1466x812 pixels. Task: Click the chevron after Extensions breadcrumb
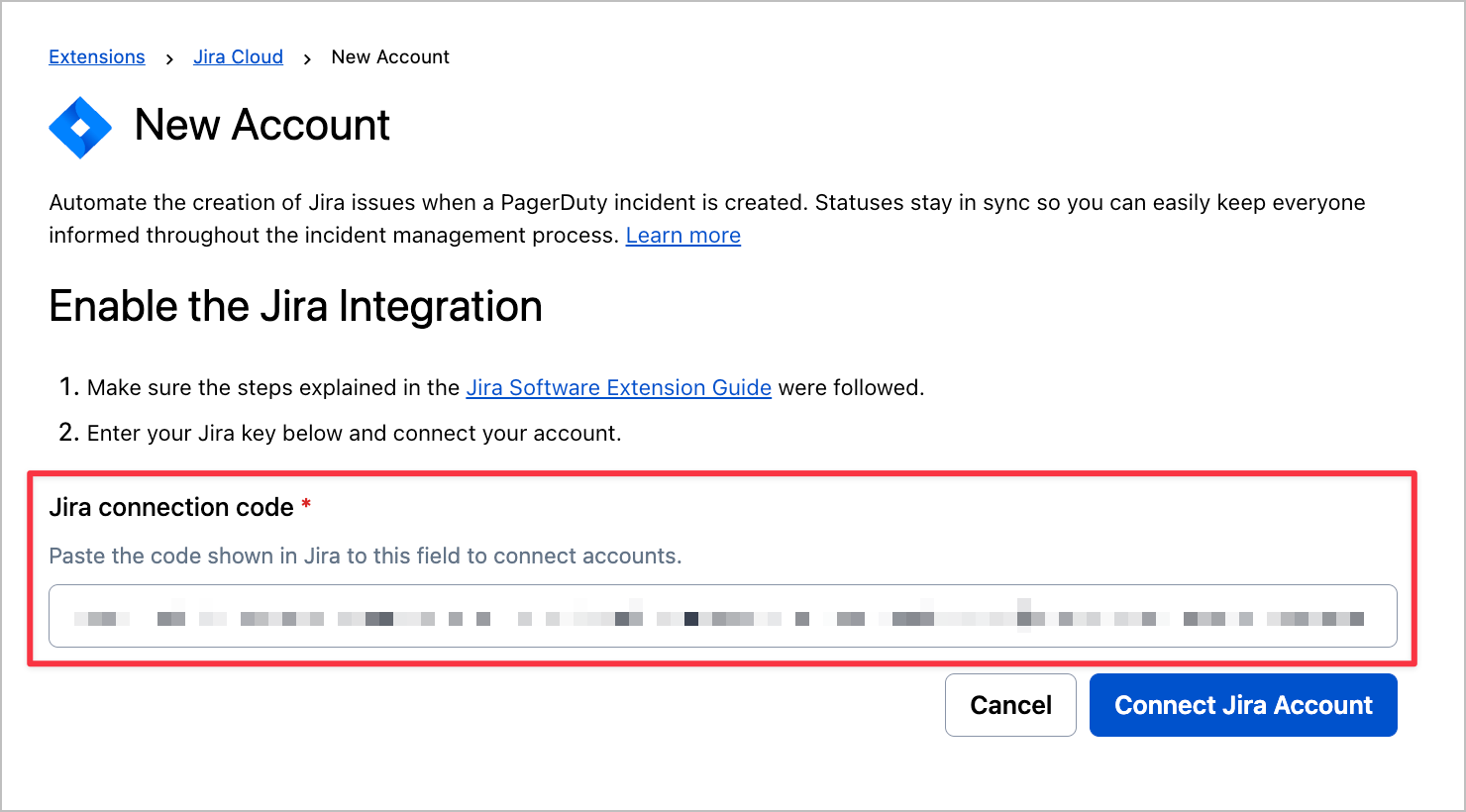click(169, 59)
